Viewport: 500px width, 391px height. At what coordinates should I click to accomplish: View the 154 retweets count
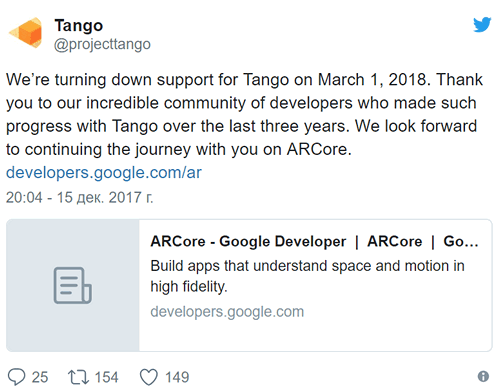tap(106, 377)
